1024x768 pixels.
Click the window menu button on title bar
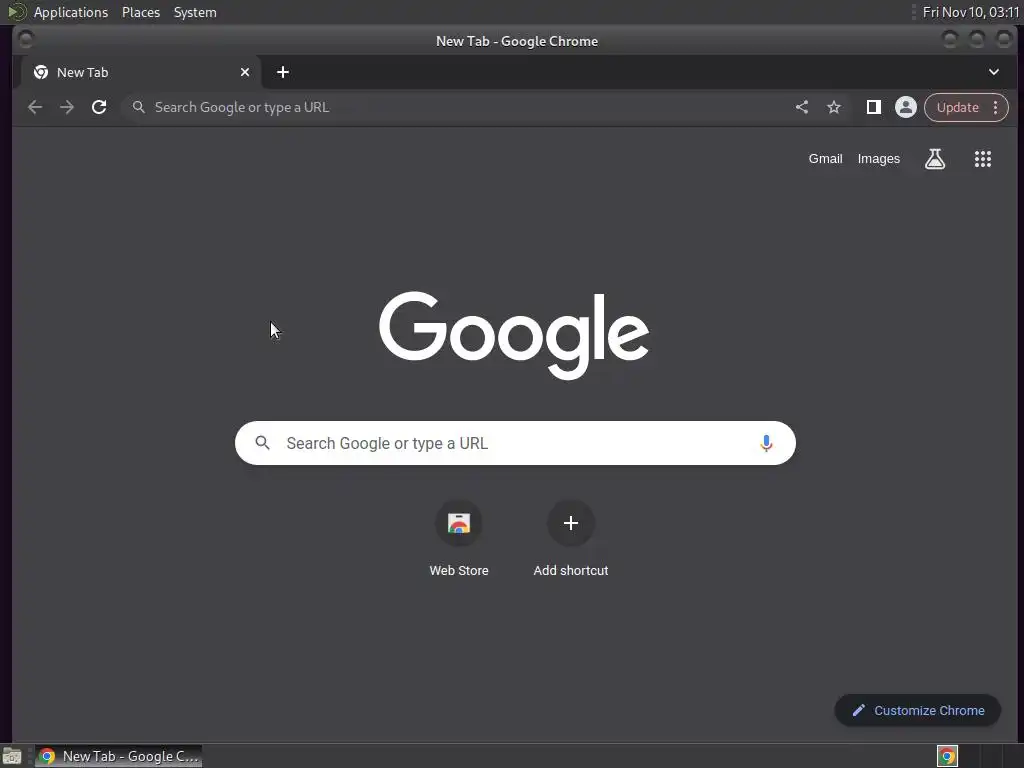click(x=25, y=40)
